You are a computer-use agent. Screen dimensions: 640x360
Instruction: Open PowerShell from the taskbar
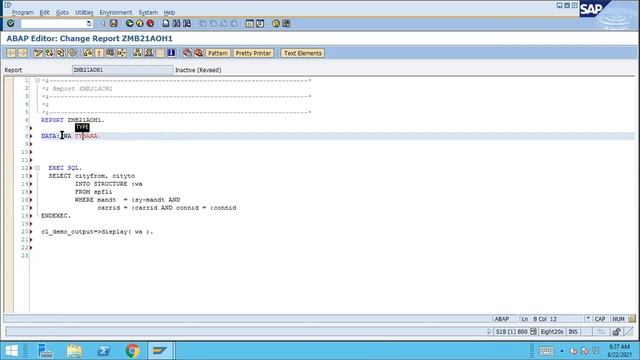[104, 351]
